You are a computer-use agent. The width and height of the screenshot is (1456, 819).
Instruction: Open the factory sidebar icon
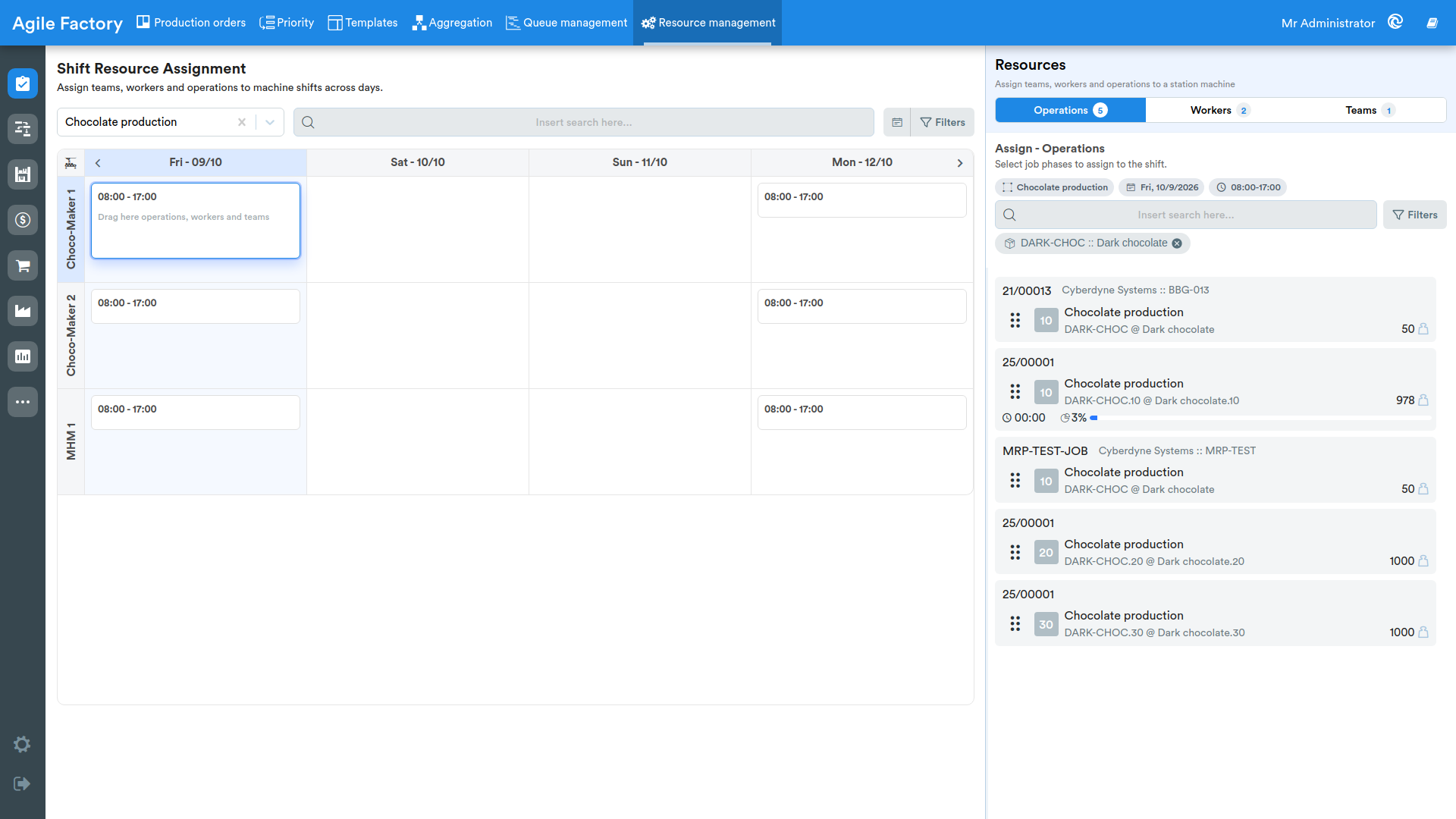pyautogui.click(x=23, y=311)
